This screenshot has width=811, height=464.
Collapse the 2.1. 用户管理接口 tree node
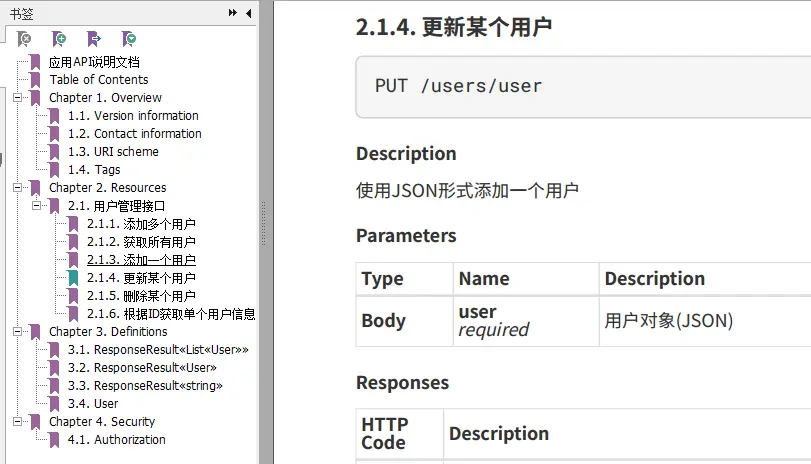[36, 206]
